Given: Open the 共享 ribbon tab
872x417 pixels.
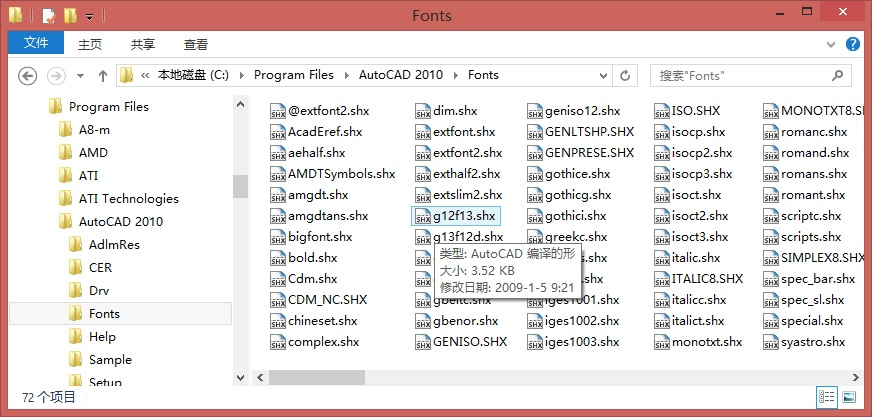Looking at the screenshot, I should [x=142, y=44].
